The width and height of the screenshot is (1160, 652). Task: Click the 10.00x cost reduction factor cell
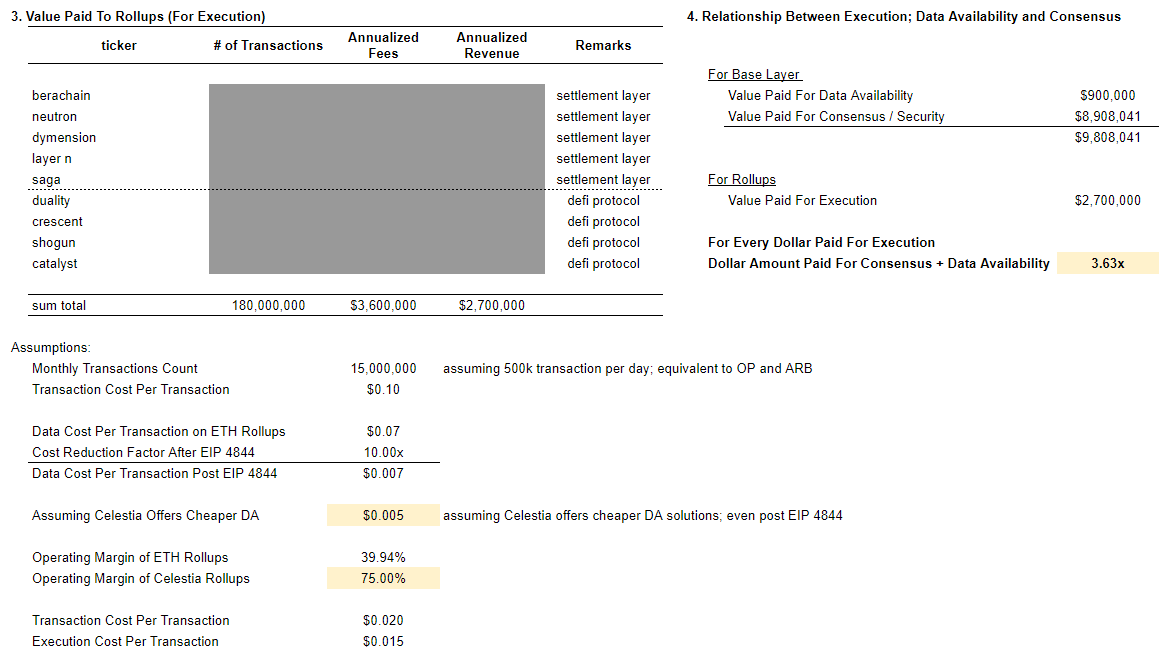[383, 452]
